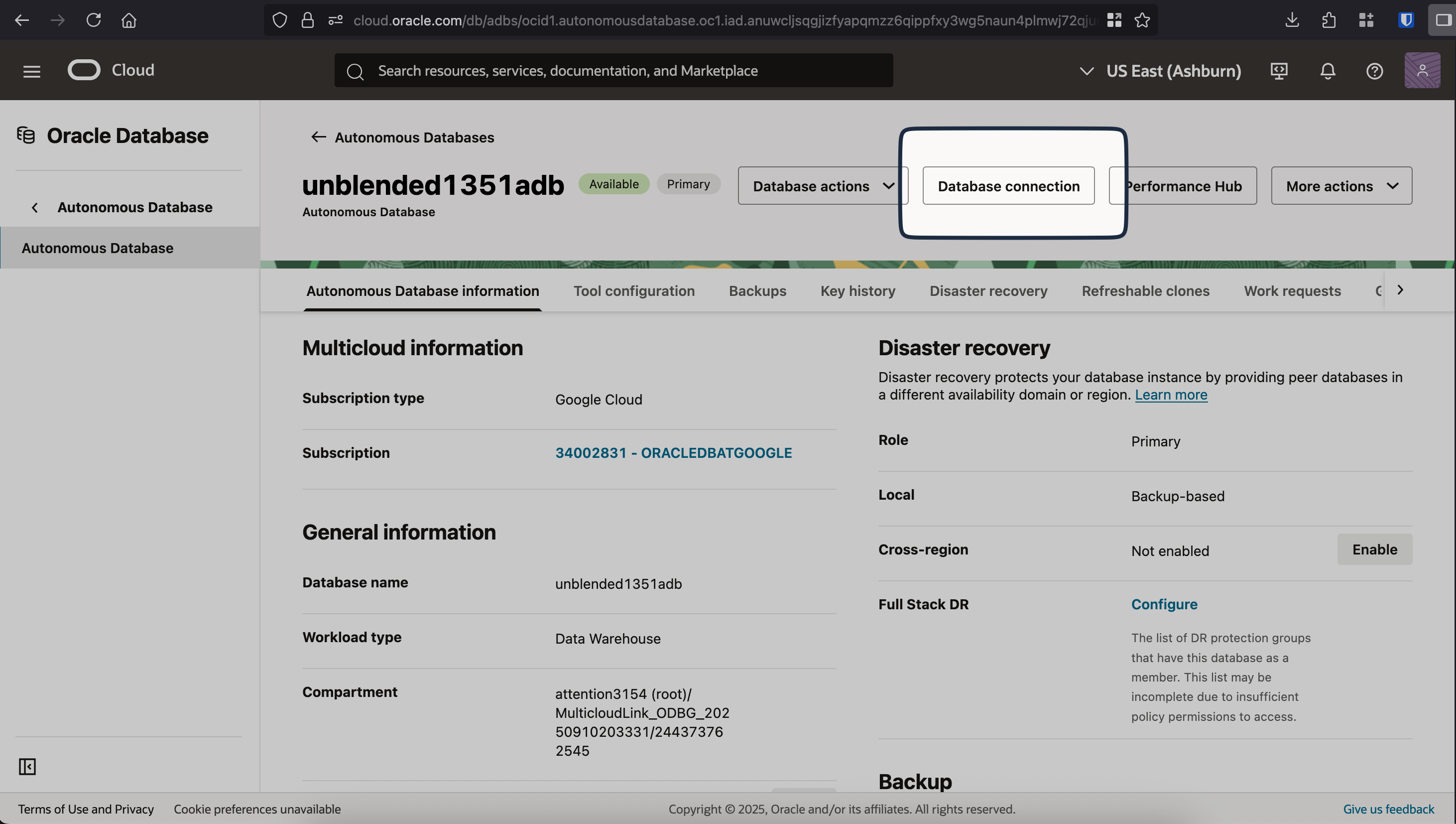Click Data Warehouse workload type value
1456x824 pixels.
(607, 638)
